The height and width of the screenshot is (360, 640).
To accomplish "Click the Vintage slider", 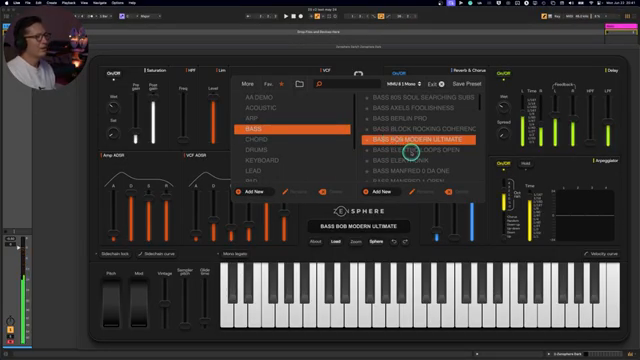I will pyautogui.click(x=165, y=303).
